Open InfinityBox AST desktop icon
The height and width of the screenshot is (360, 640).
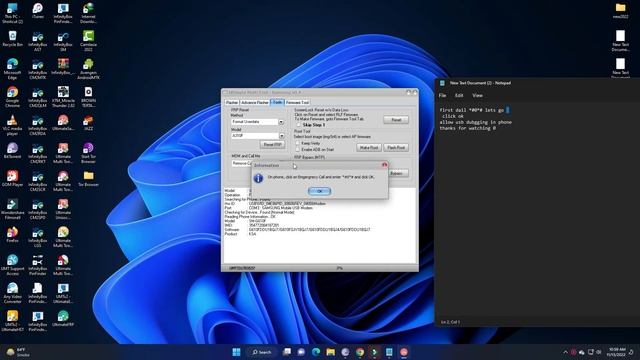point(38,41)
